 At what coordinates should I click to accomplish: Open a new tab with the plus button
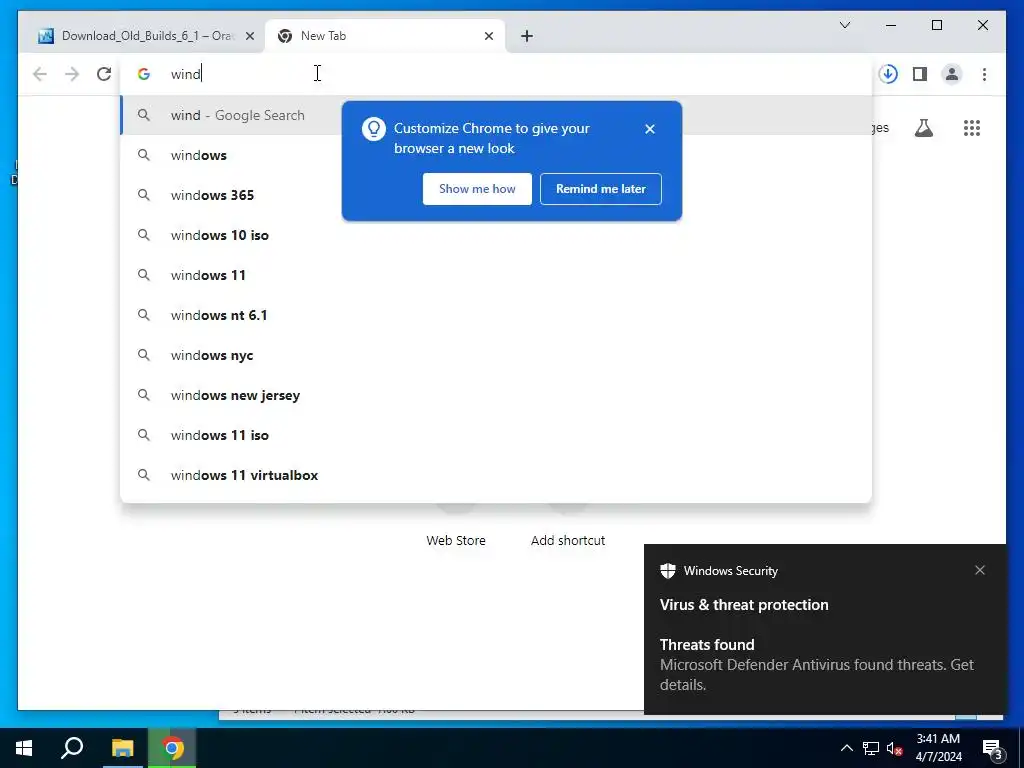tap(527, 36)
